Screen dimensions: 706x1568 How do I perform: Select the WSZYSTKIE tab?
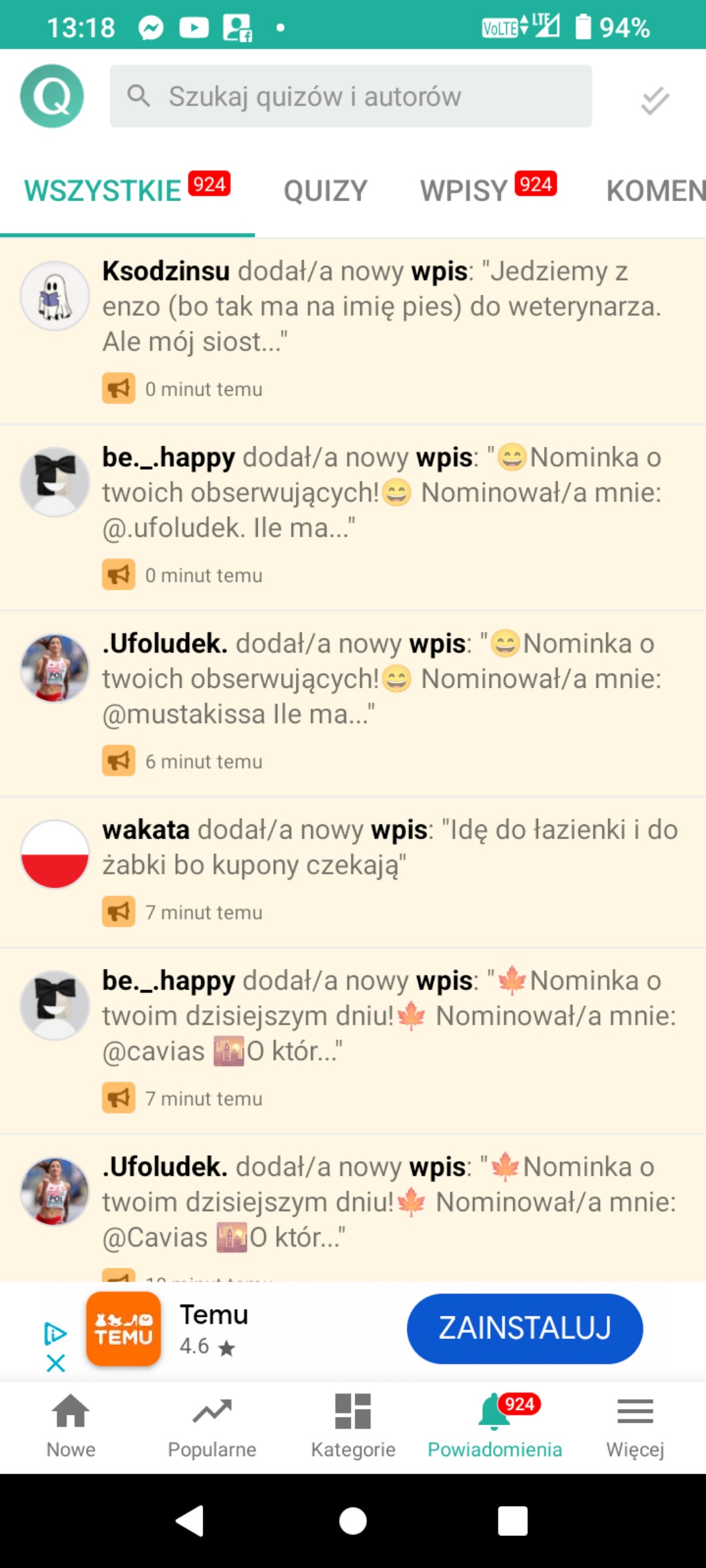click(x=127, y=190)
